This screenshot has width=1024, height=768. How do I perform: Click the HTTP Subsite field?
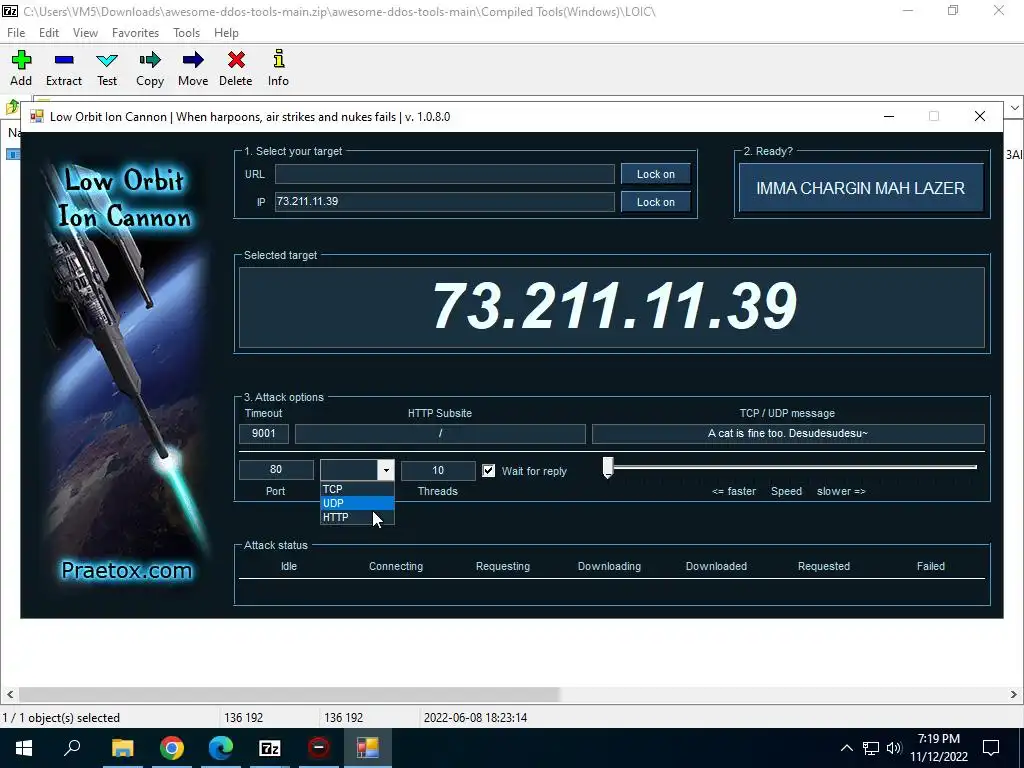(x=440, y=434)
